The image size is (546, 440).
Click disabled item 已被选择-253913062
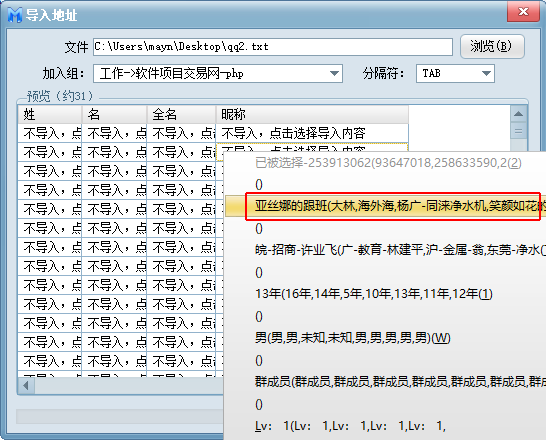tap(385, 163)
